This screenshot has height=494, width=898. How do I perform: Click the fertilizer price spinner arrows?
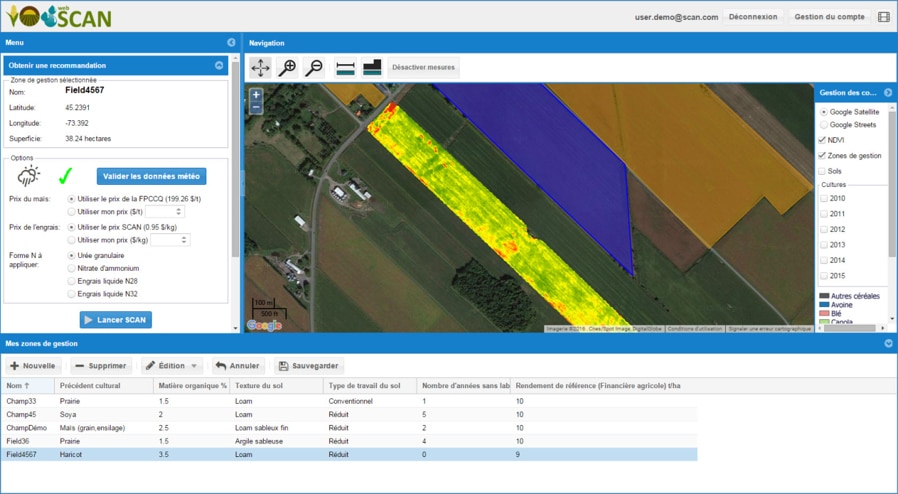[x=184, y=240]
